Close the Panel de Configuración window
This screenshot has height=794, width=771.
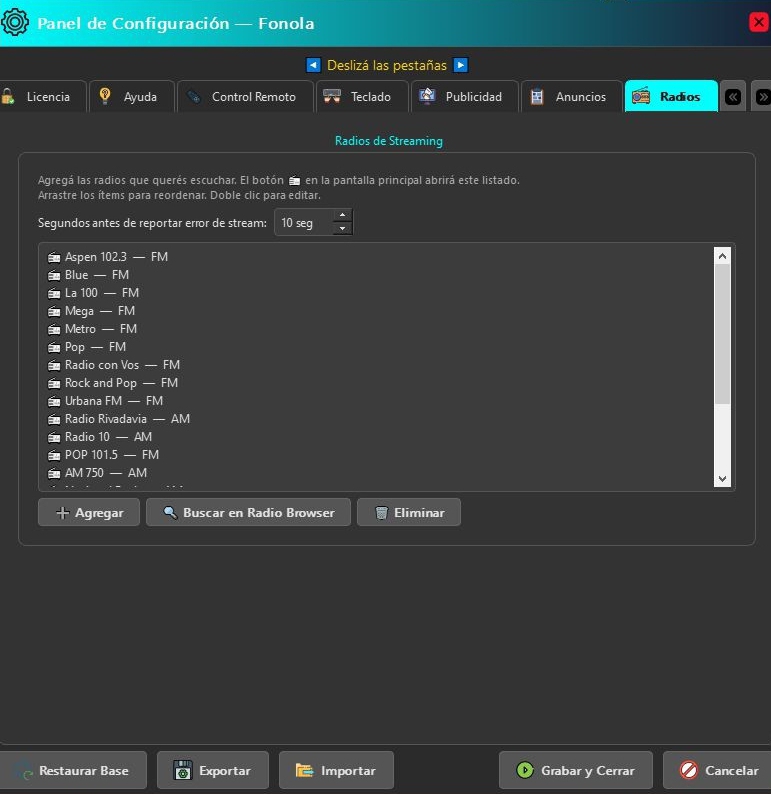coord(759,22)
